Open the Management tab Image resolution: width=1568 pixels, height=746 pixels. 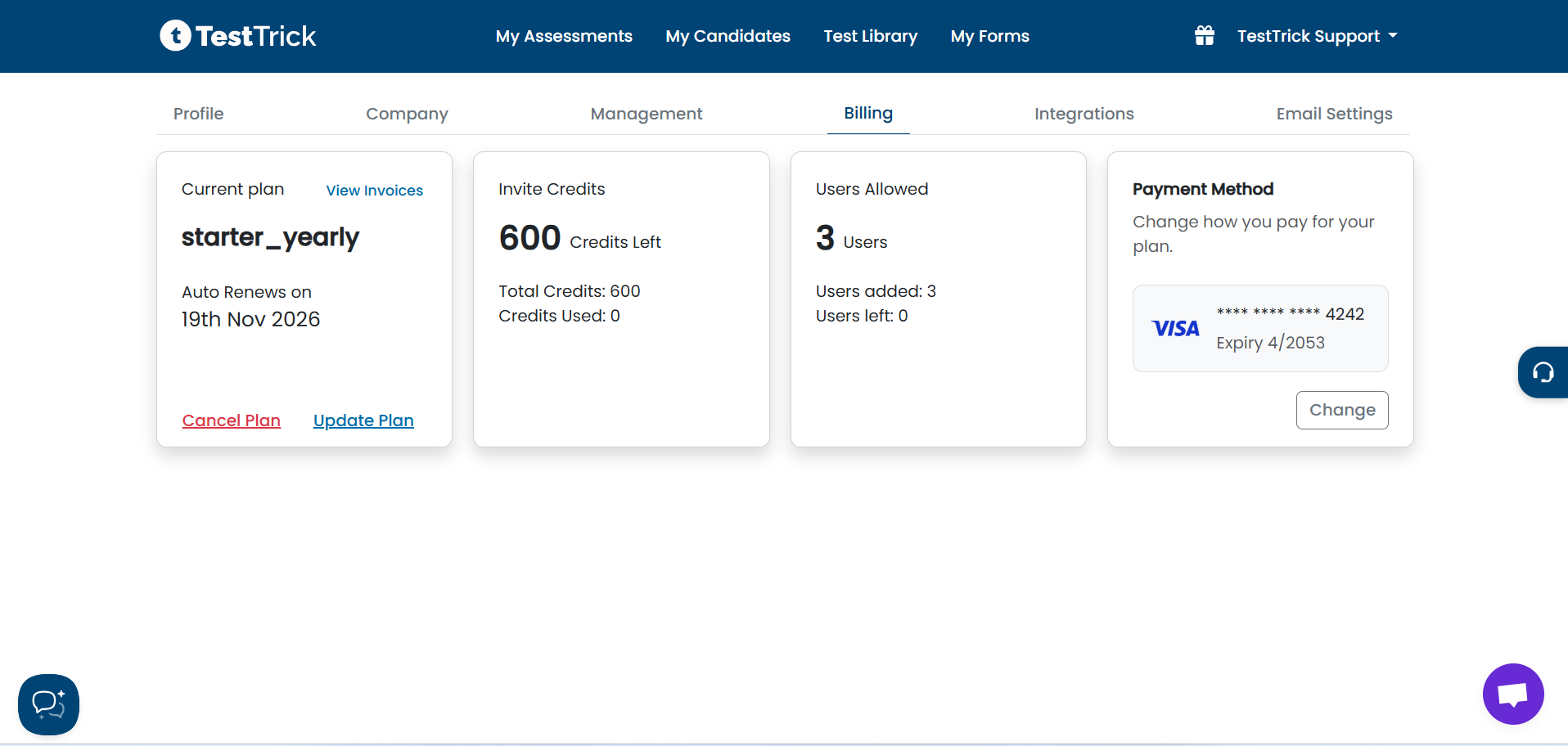pos(647,114)
